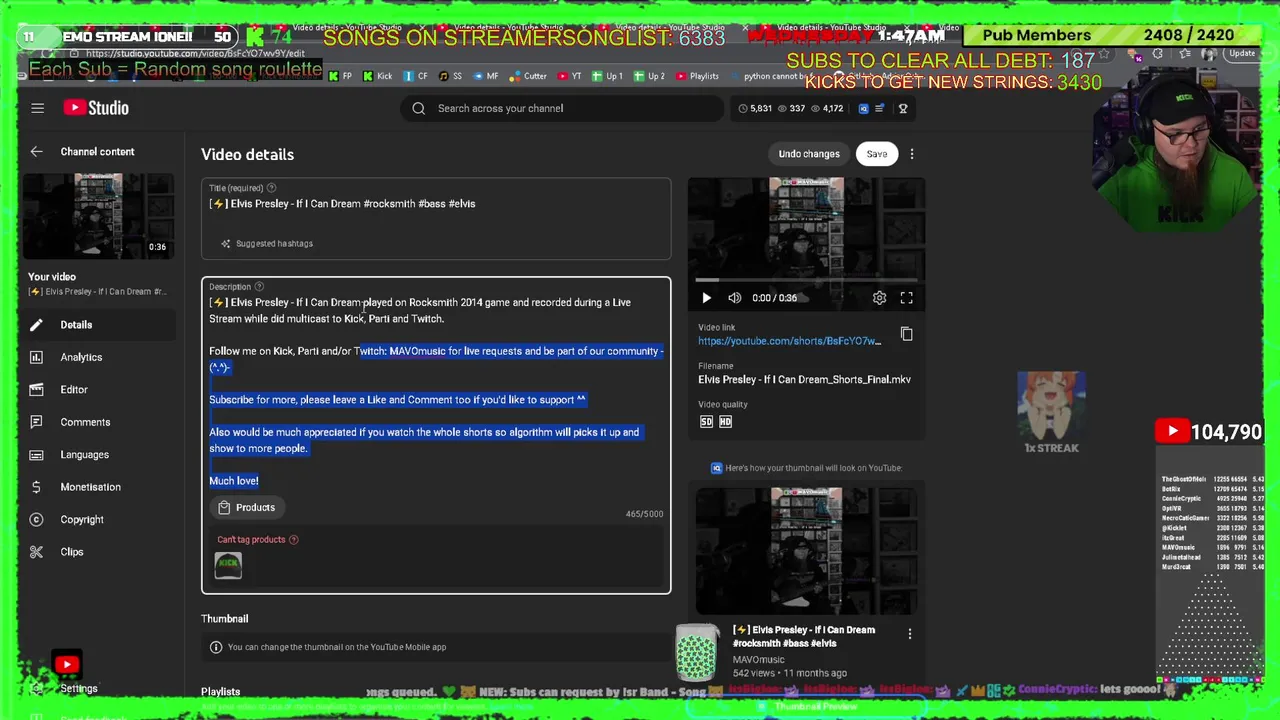
Task: Click the Thumbnail heading
Action: pos(224,619)
